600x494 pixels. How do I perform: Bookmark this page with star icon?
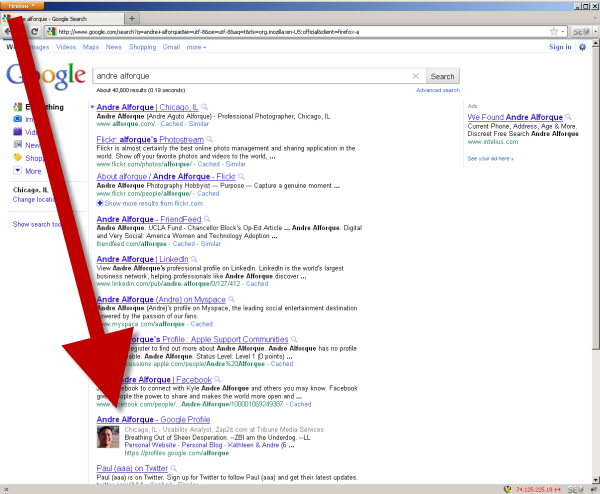554,32
